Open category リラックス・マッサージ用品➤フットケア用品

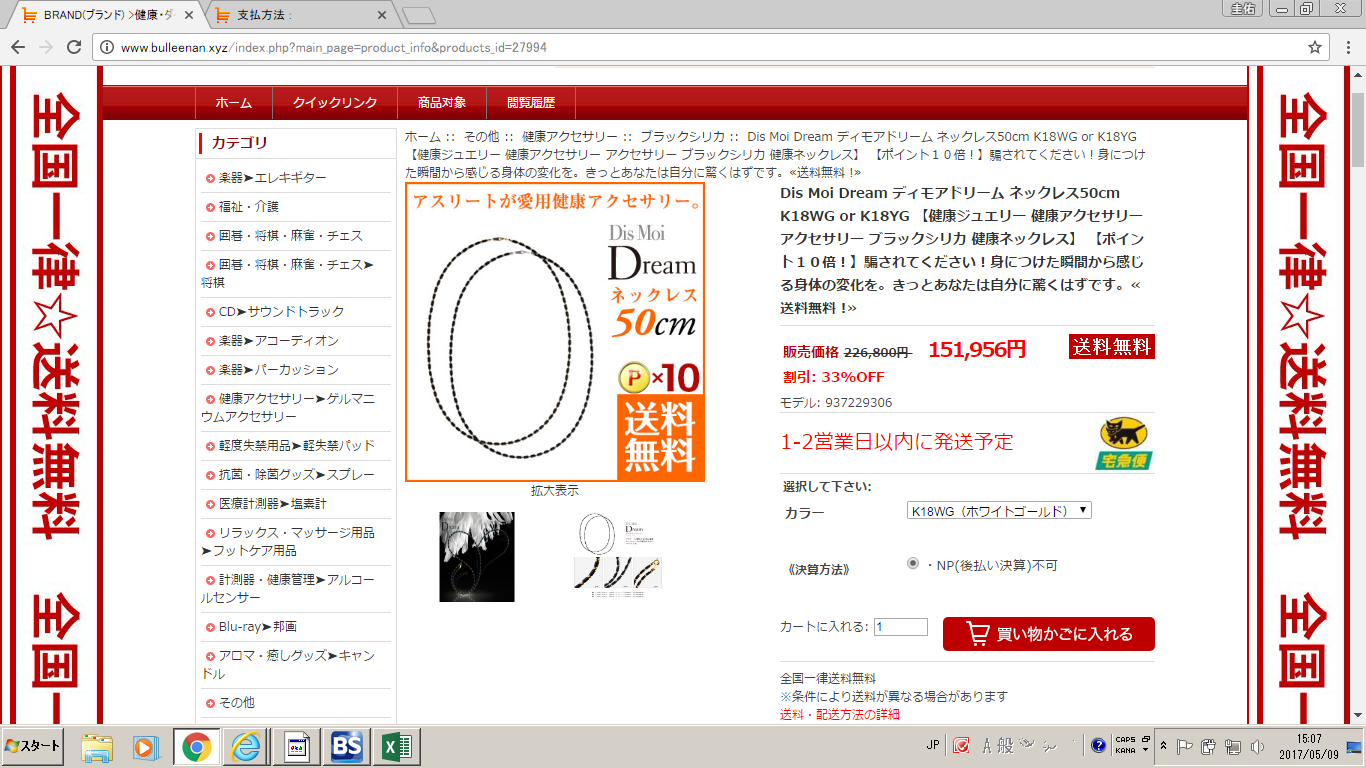click(x=289, y=542)
